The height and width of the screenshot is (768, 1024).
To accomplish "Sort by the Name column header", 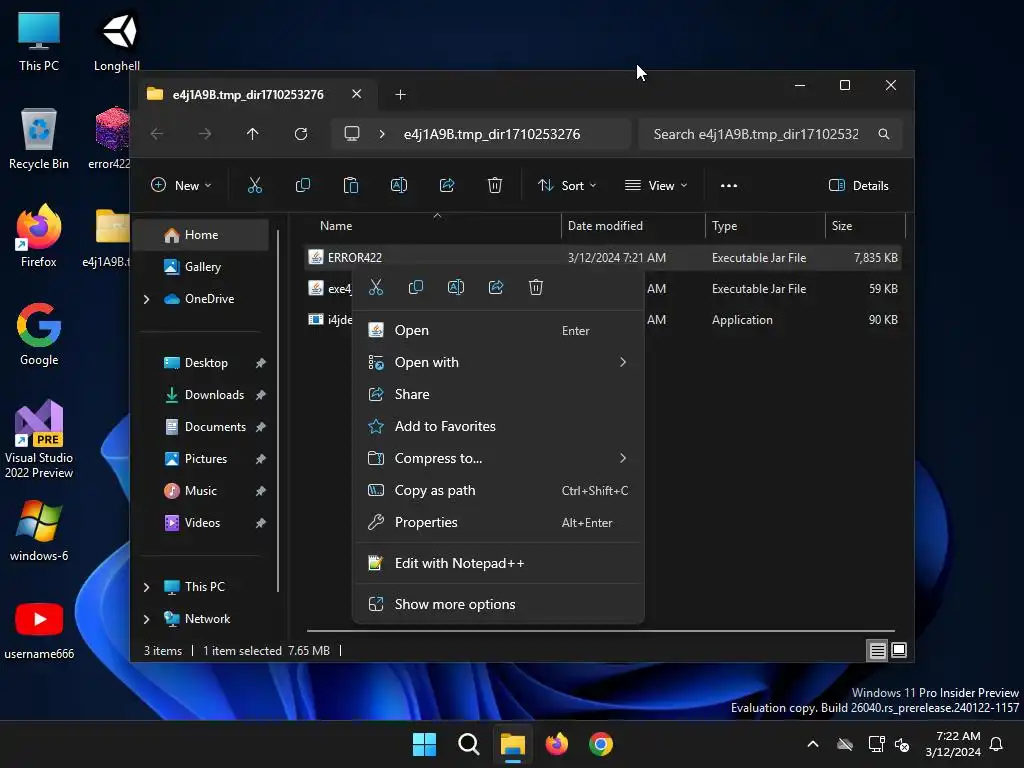I will pos(432,226).
